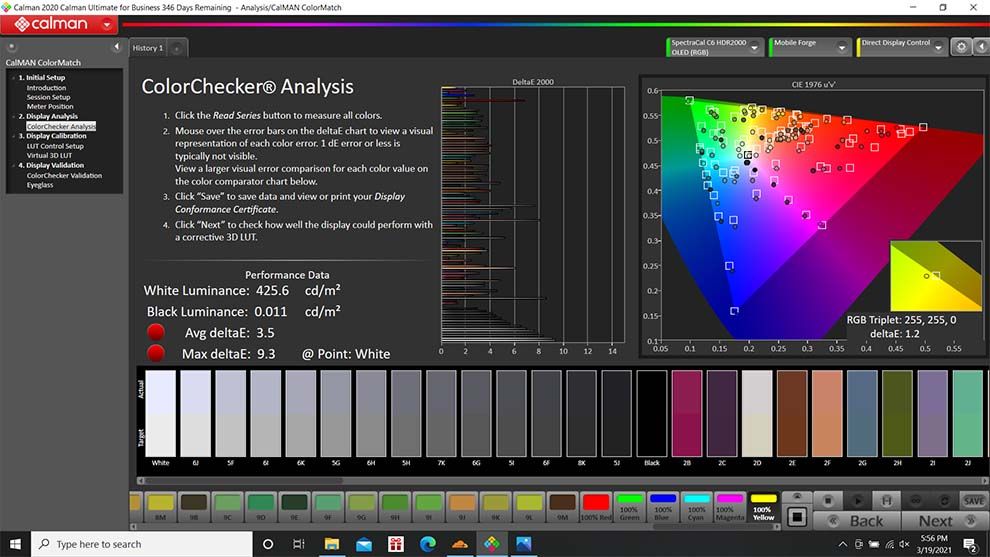The width and height of the screenshot is (990, 557).
Task: Click the SAVE button
Action: pos(974,501)
